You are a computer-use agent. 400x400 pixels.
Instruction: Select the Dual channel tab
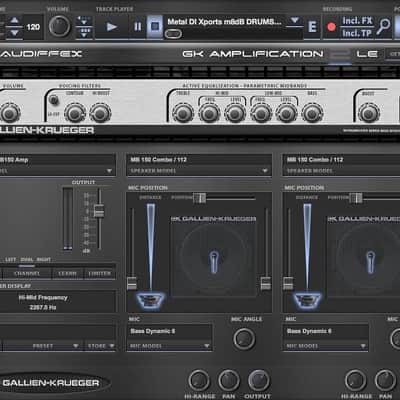pos(27,259)
